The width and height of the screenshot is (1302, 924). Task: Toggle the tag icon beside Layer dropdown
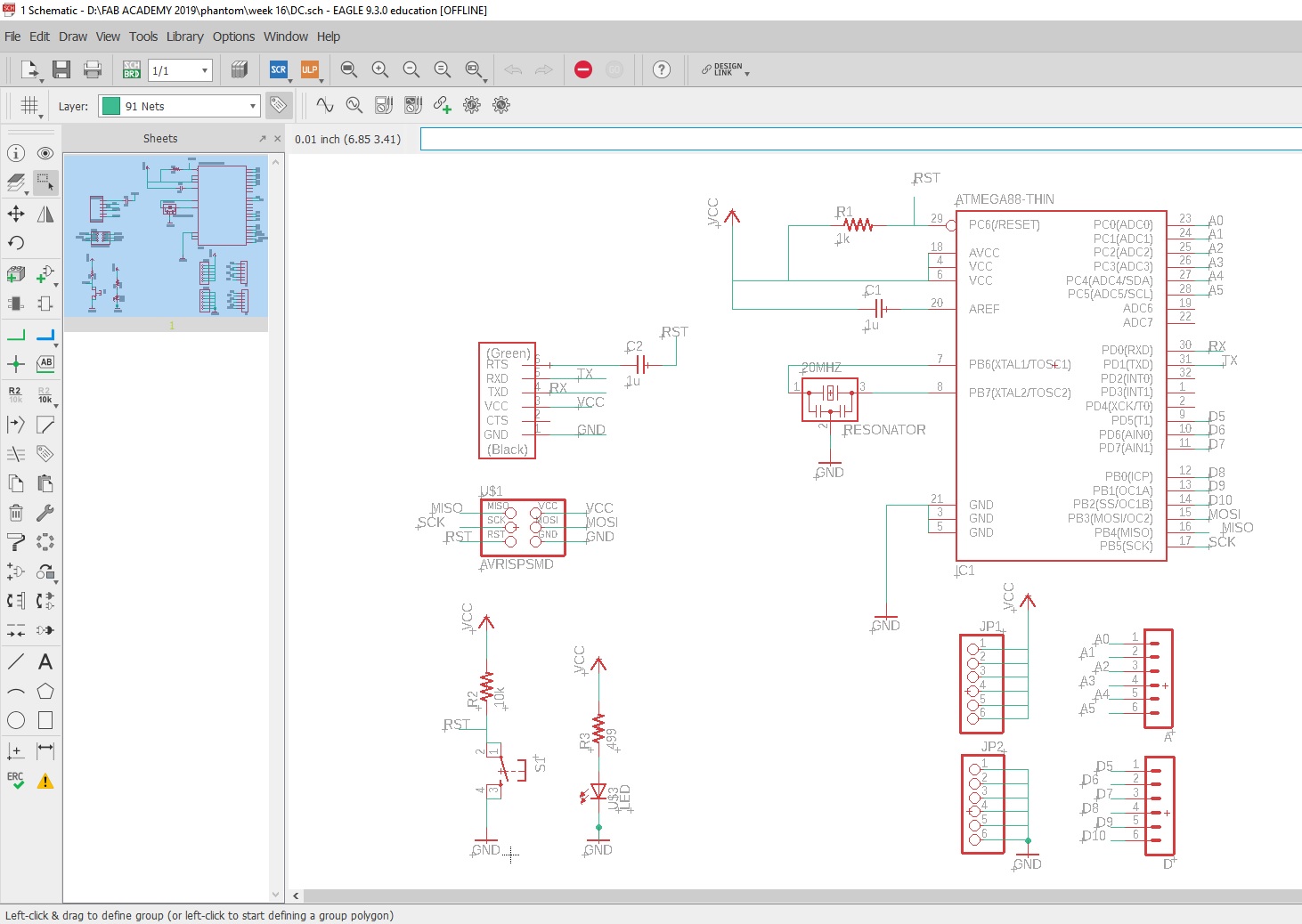pyautogui.click(x=279, y=105)
